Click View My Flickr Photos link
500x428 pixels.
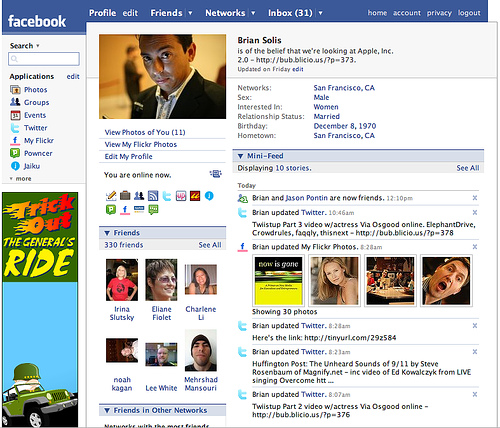[x=141, y=144]
